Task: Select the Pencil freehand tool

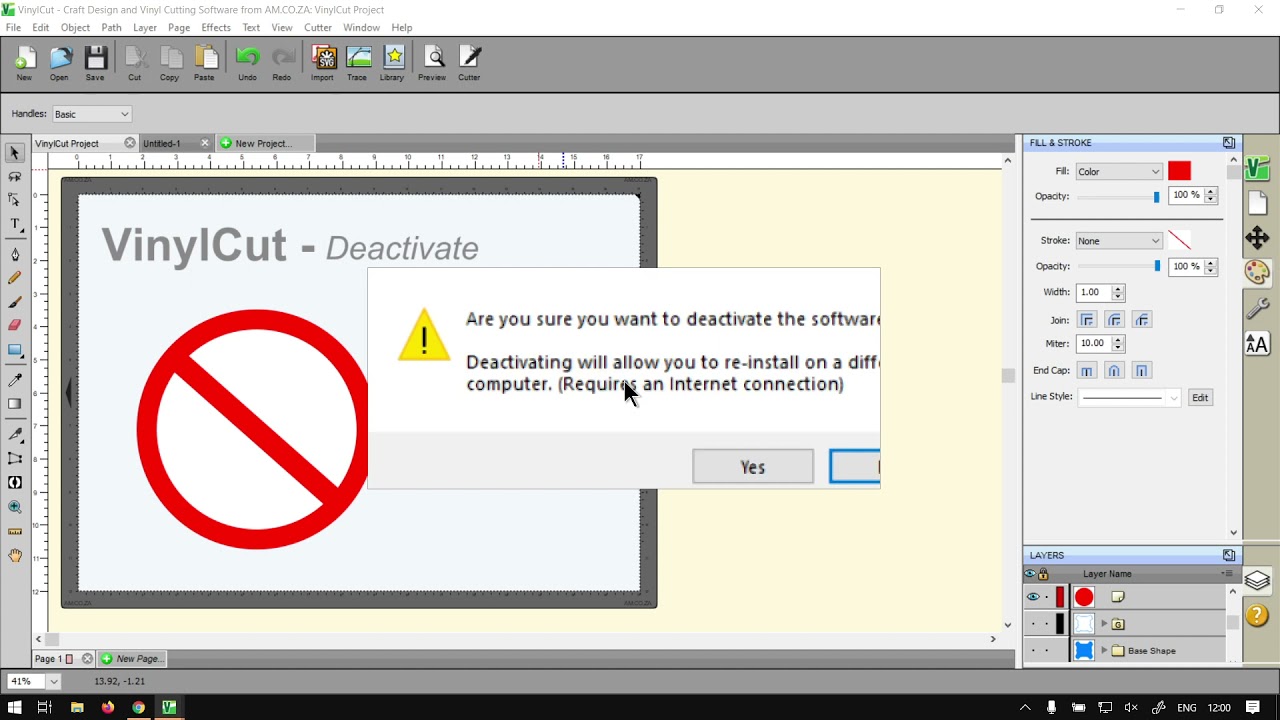Action: pyautogui.click(x=15, y=278)
